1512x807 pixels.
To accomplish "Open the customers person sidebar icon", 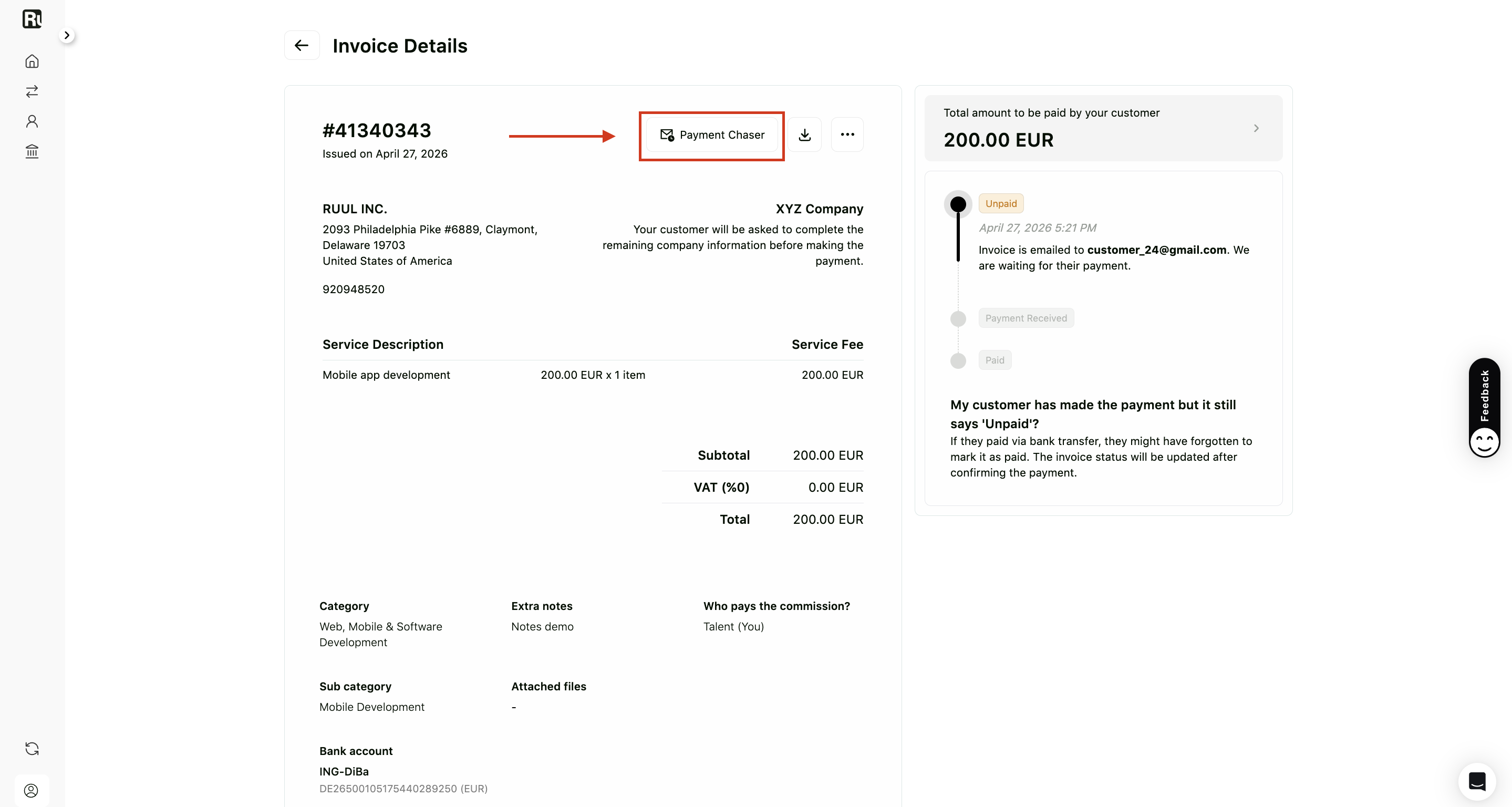I will pyautogui.click(x=32, y=121).
